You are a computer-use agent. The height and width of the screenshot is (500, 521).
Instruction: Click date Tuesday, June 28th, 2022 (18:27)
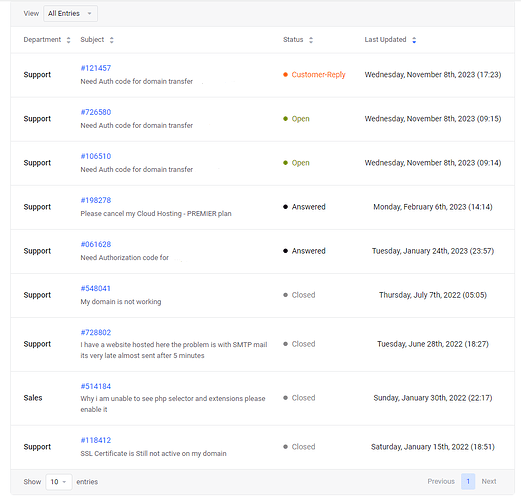433,344
